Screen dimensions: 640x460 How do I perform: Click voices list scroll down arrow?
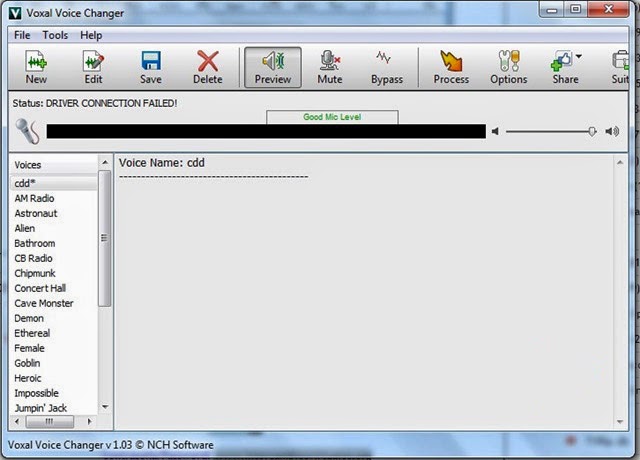tap(105, 407)
